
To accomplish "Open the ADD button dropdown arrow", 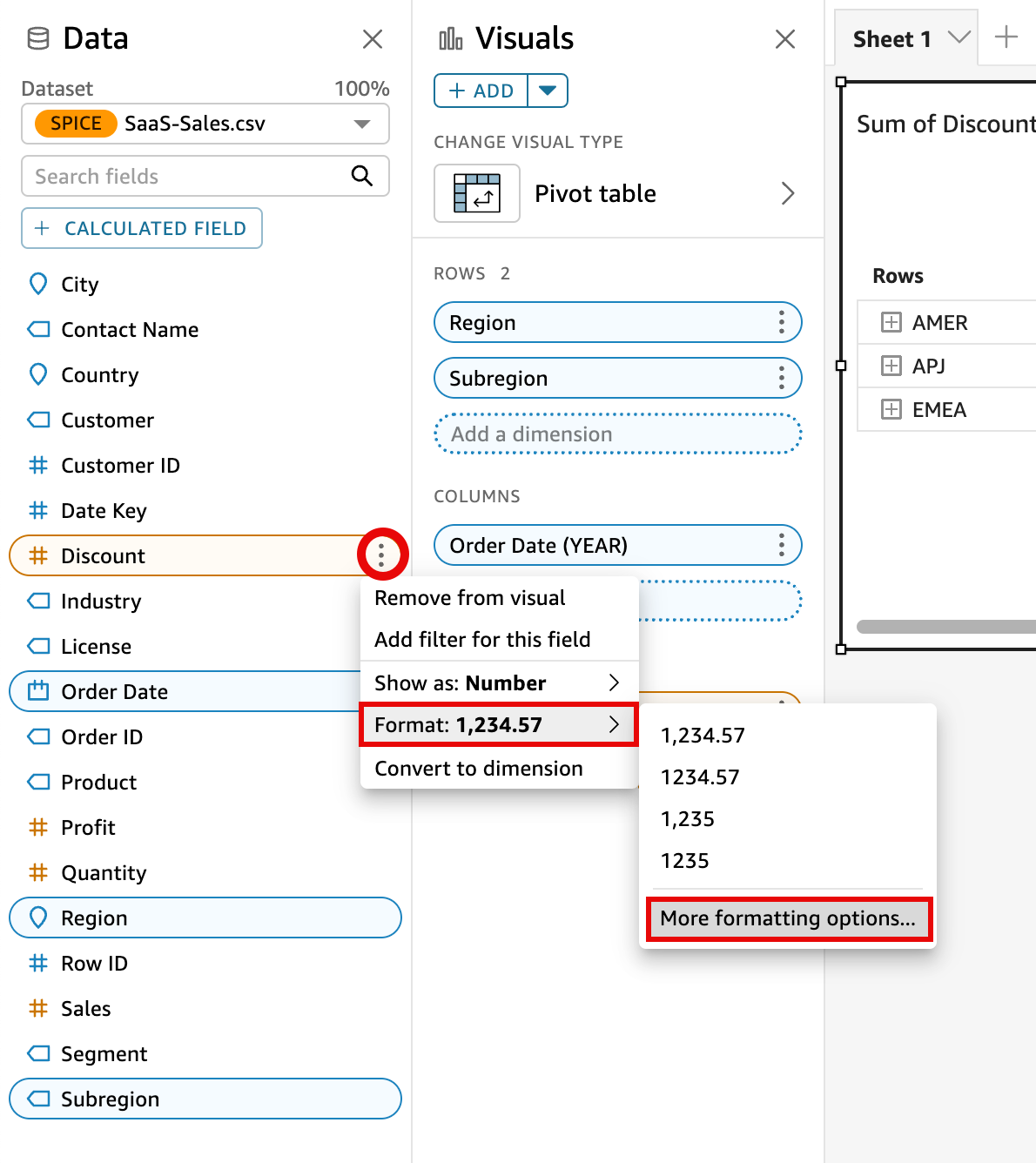I will [x=548, y=91].
